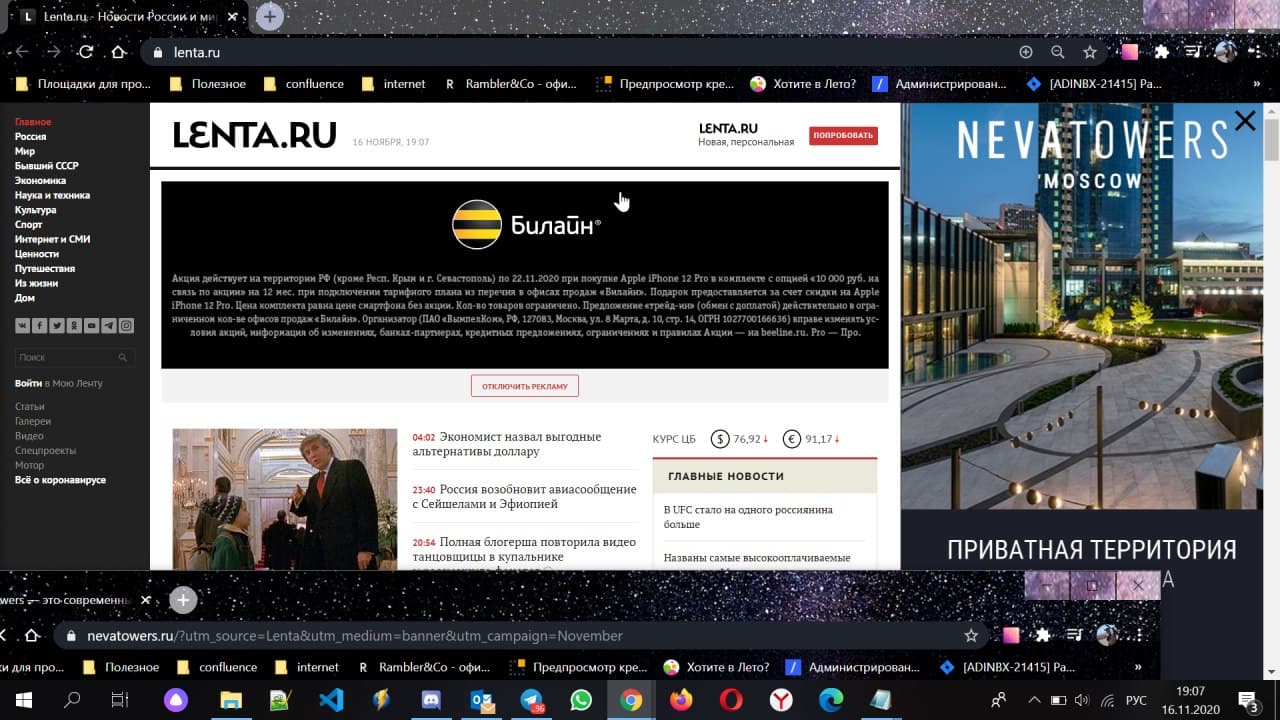The width and height of the screenshot is (1280, 720).
Task: Open confluence bookmarks folder in top window
Action: (x=304, y=84)
